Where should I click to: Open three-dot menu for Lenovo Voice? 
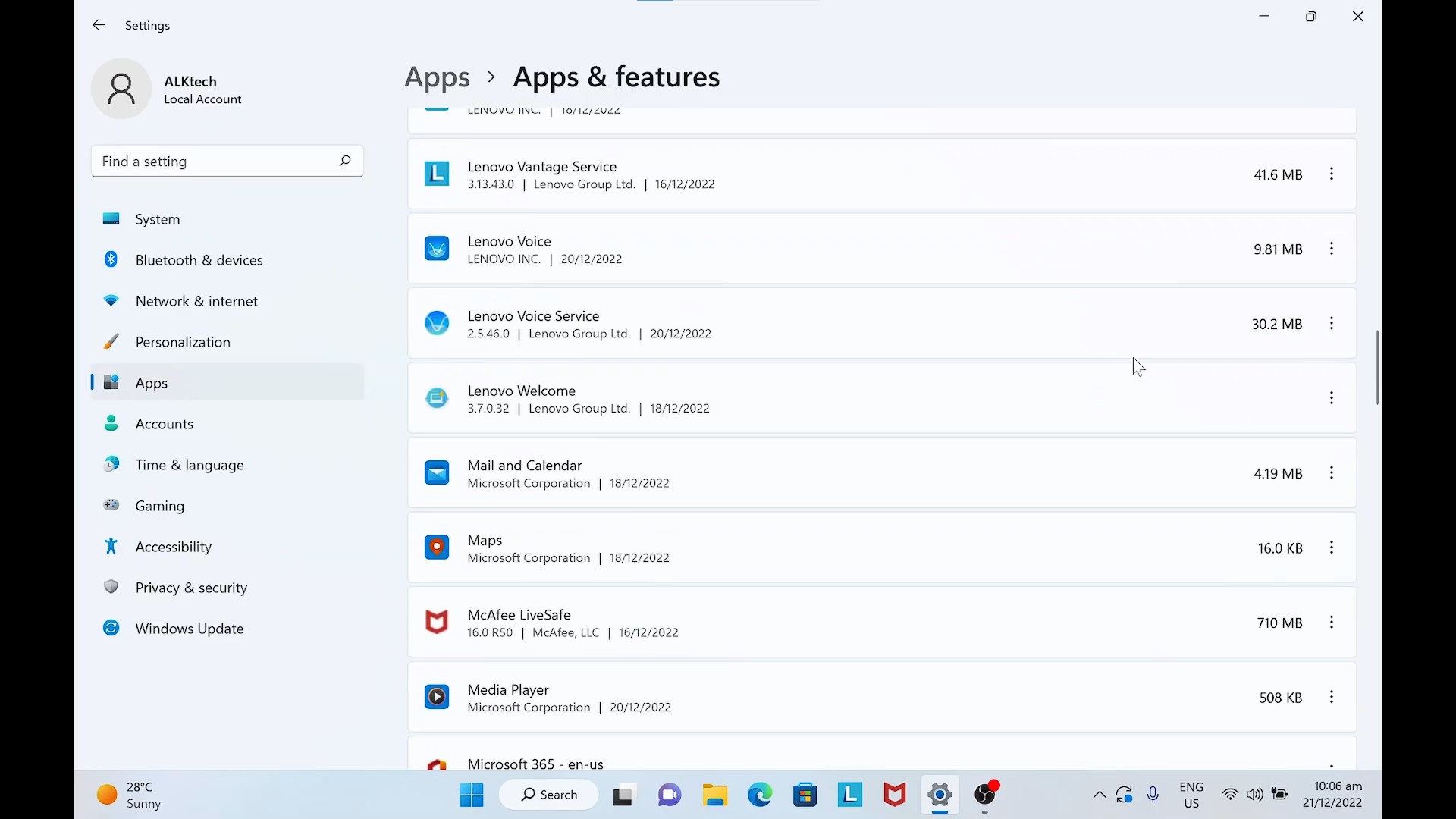[x=1332, y=249]
